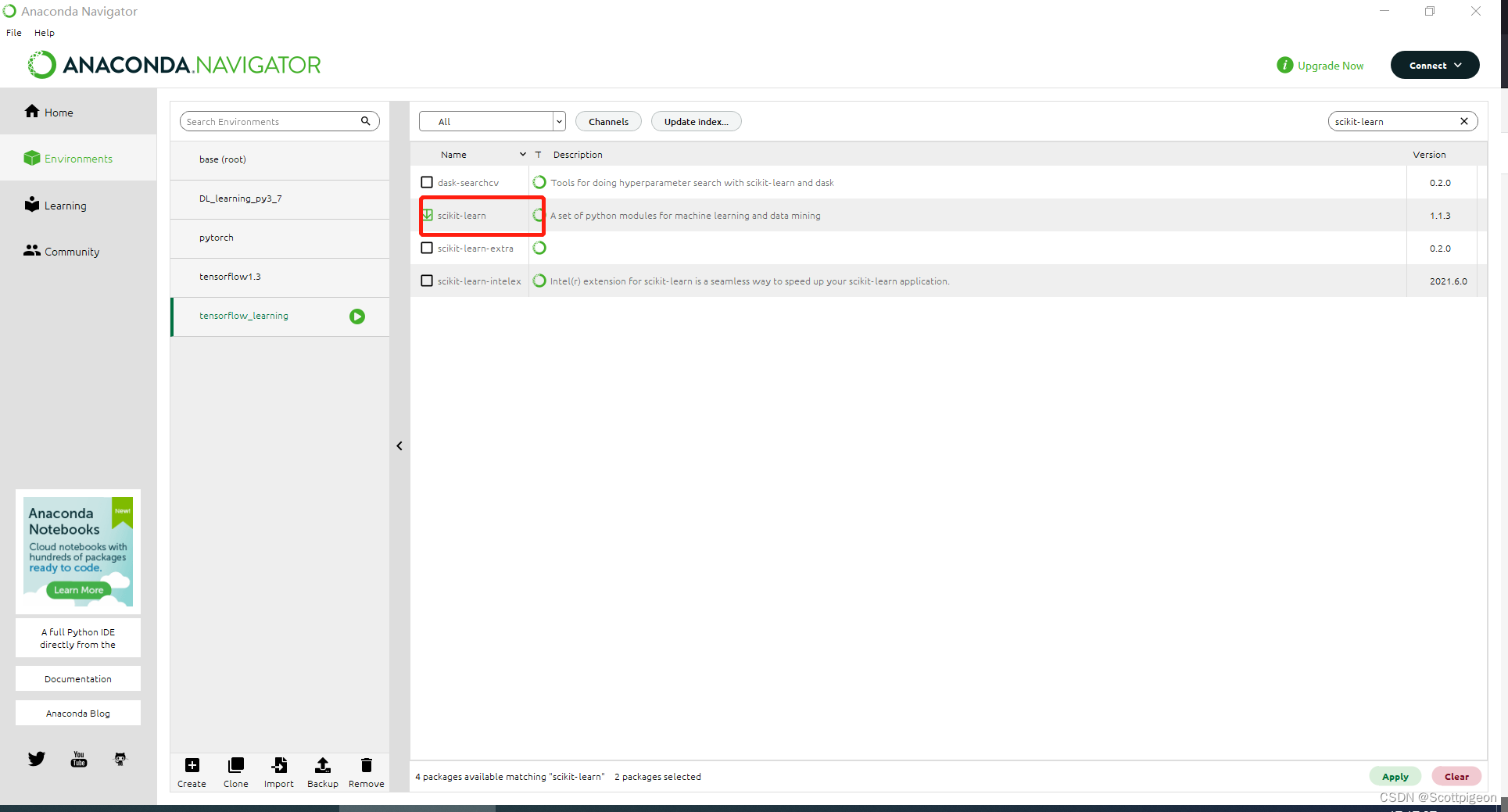Click the search magnifier in Search Environments
The image size is (1508, 812).
tap(365, 121)
